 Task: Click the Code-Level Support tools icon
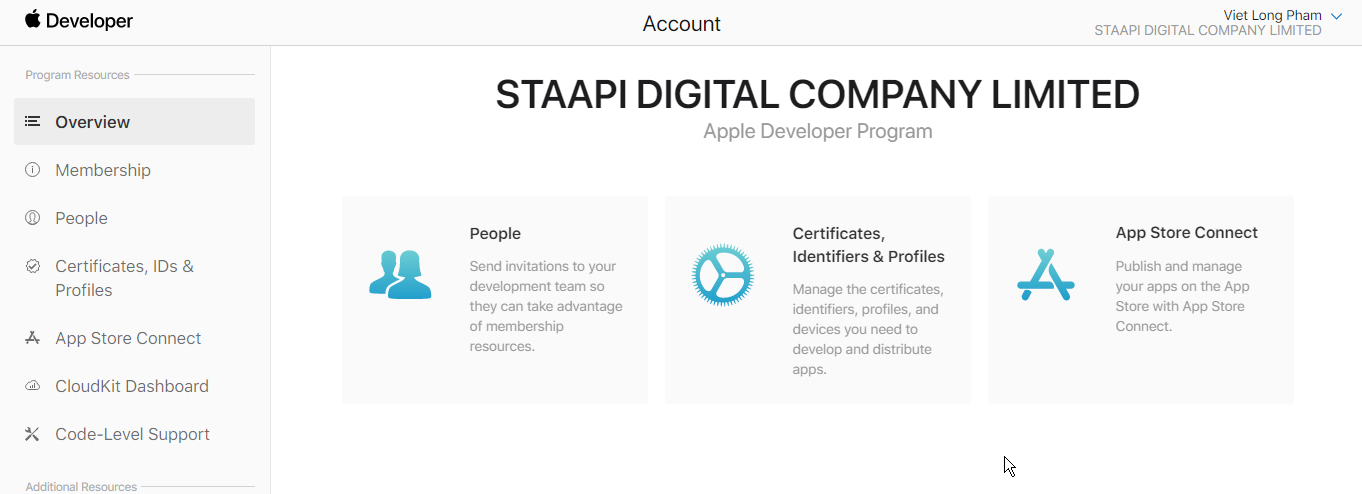[x=33, y=434]
